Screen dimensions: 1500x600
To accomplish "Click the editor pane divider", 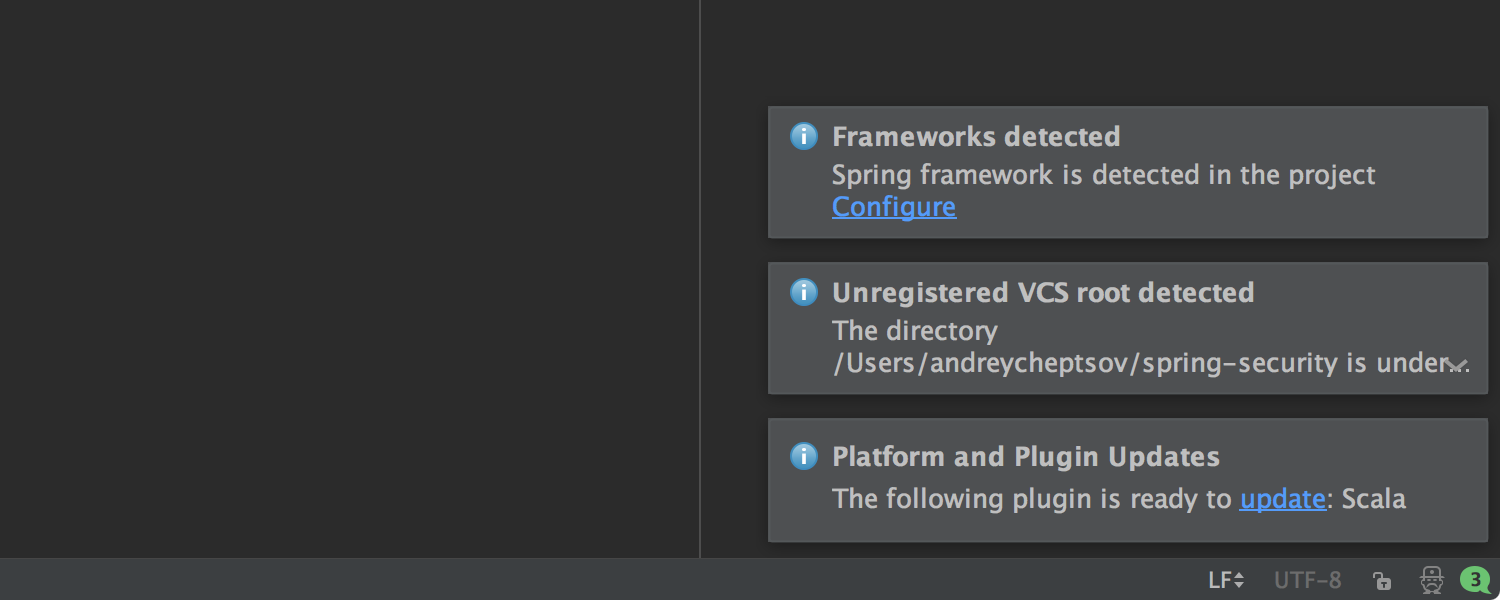I will coord(700,280).
